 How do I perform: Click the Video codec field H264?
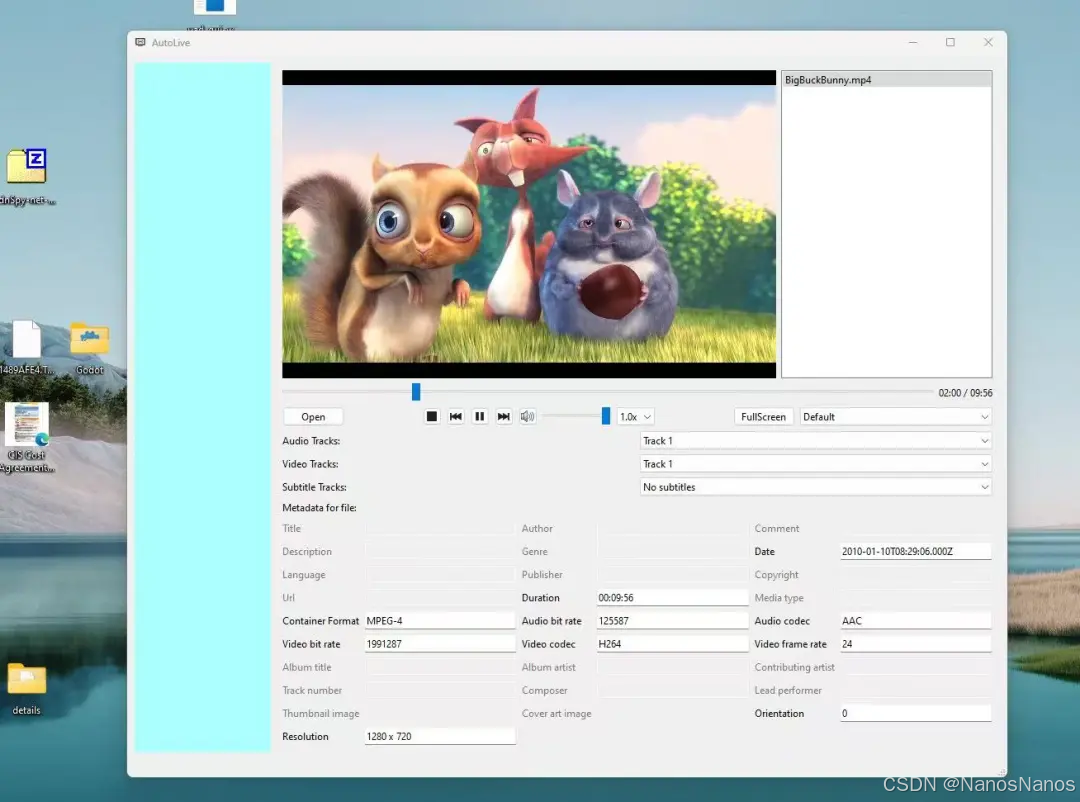[x=672, y=644]
